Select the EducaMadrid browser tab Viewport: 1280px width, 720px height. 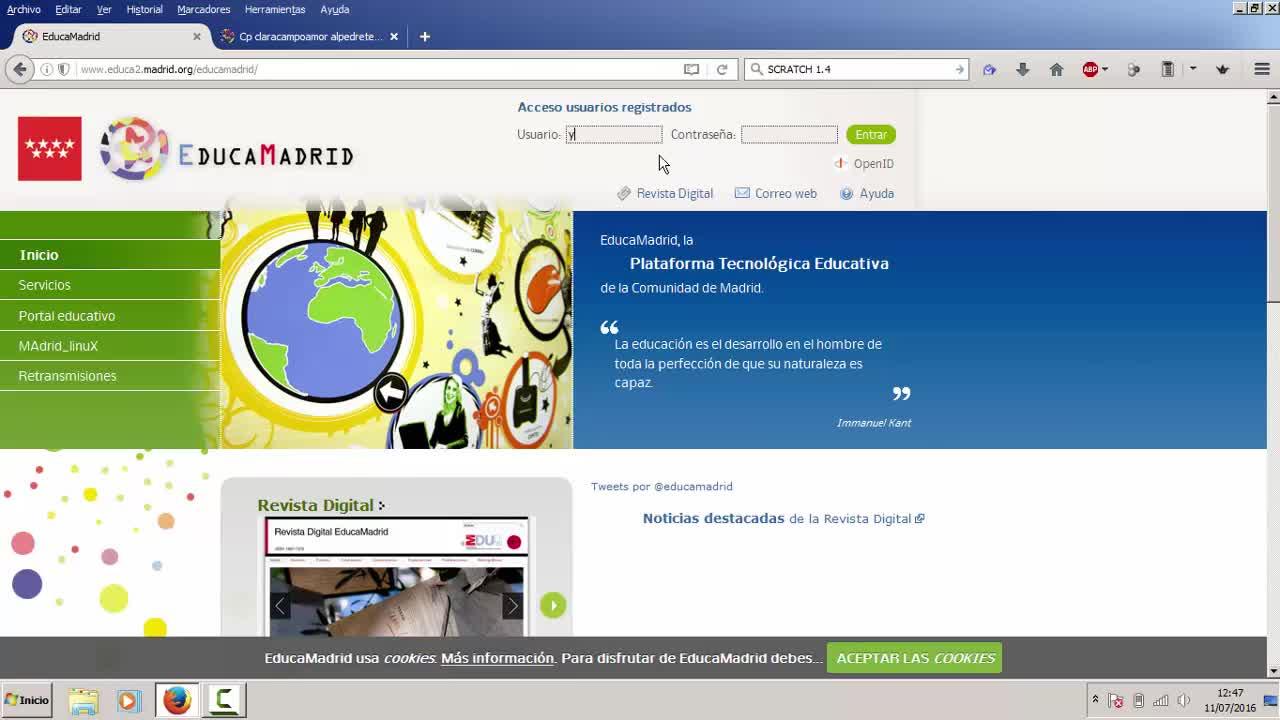(108, 36)
